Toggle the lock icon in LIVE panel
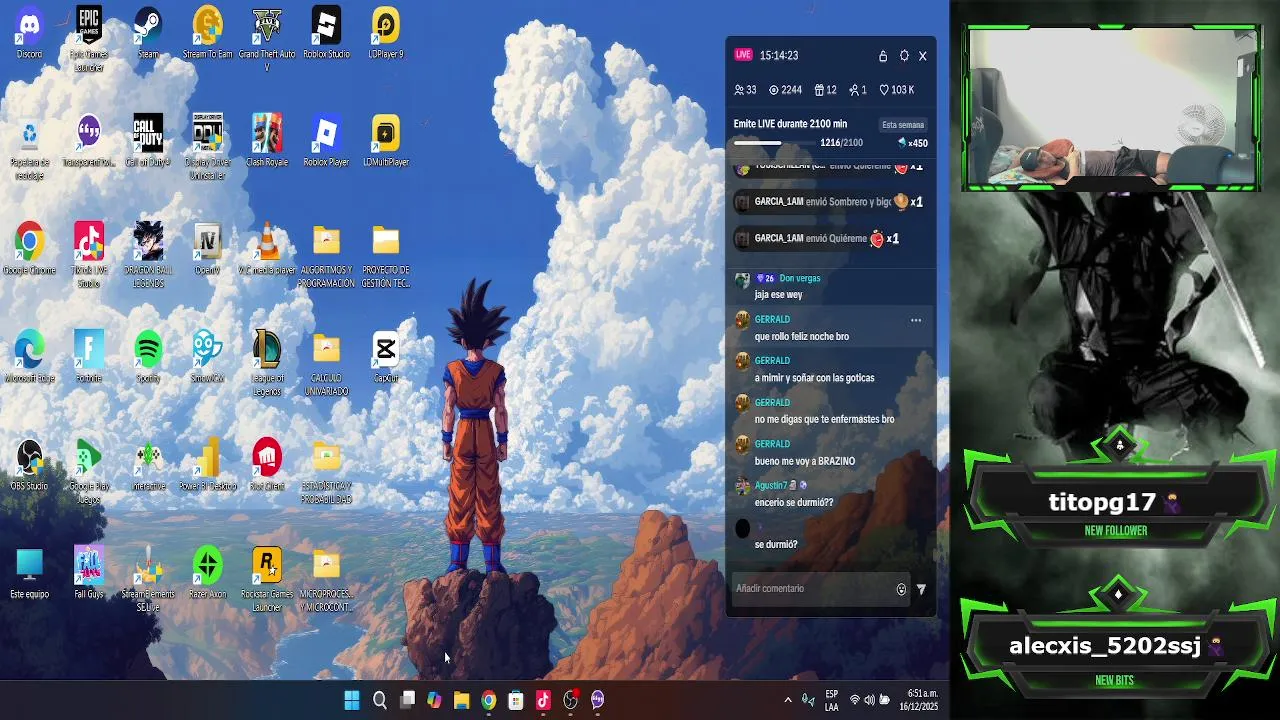1280x720 pixels. (x=883, y=56)
